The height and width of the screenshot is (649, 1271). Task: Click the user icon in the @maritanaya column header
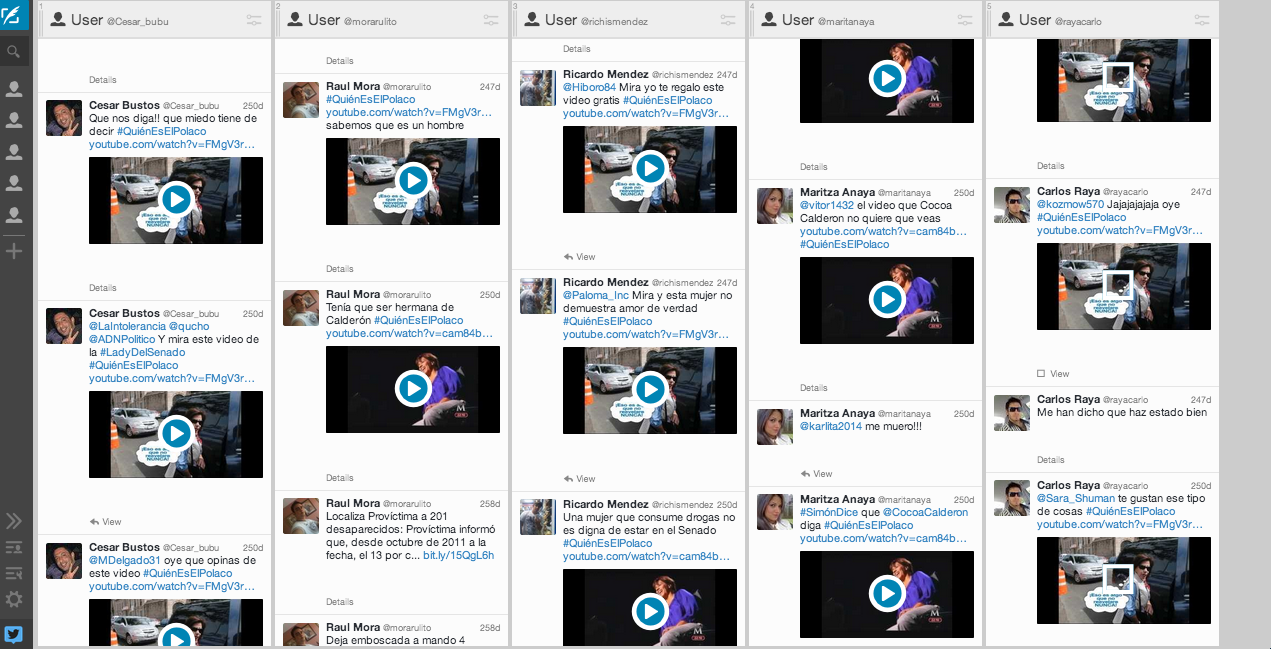click(x=769, y=20)
